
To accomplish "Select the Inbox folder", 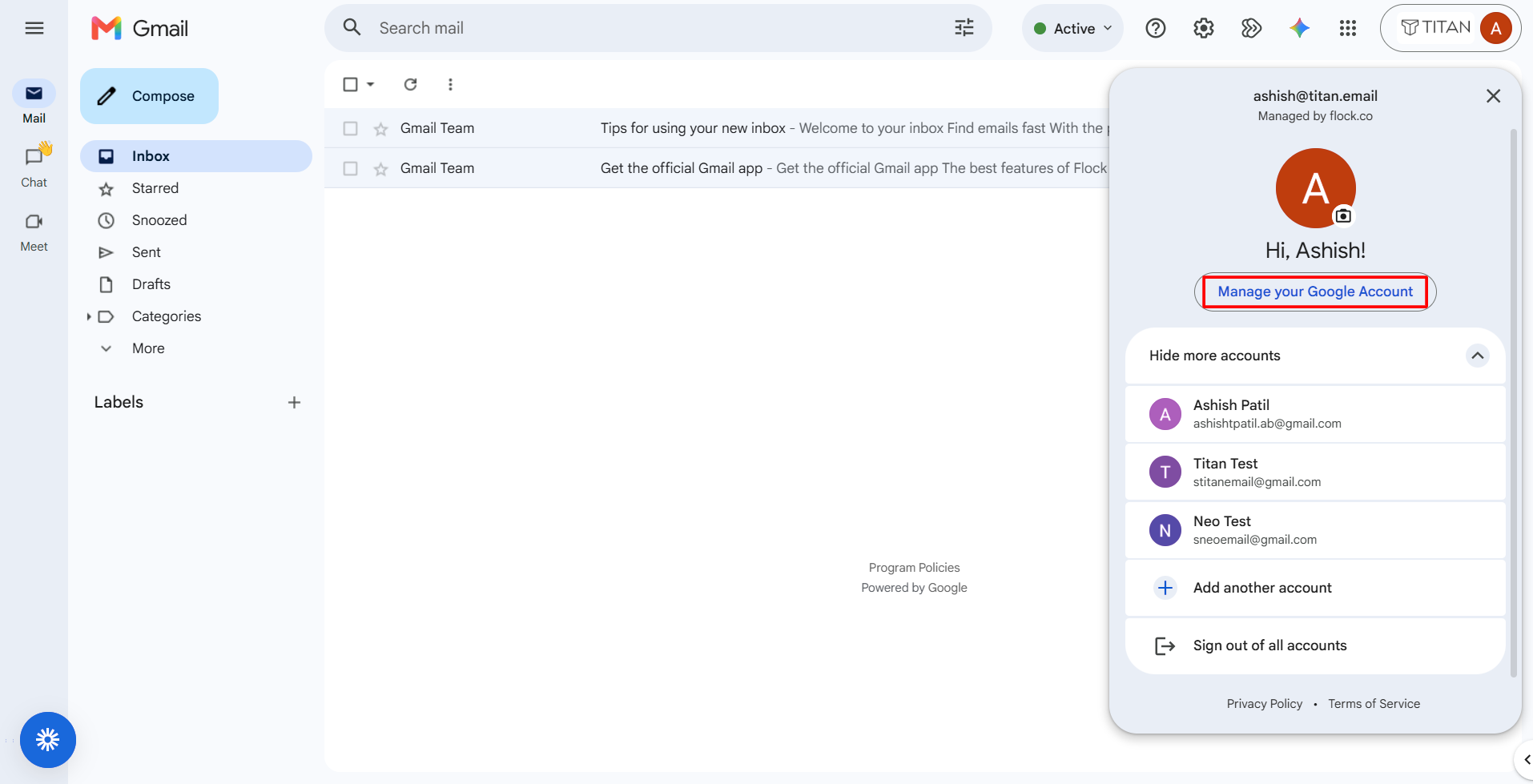I will pos(196,156).
